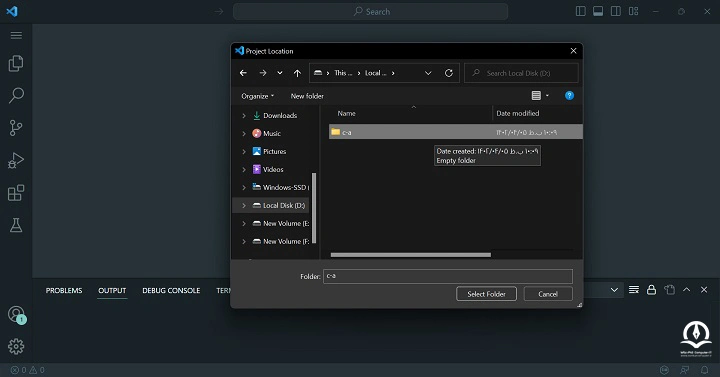Go forward with title bar arrow

(x=219, y=11)
